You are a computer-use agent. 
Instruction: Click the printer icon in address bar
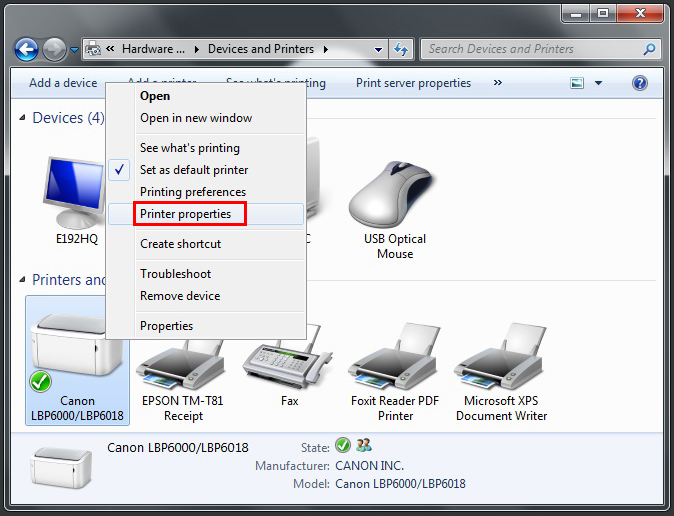click(x=93, y=49)
